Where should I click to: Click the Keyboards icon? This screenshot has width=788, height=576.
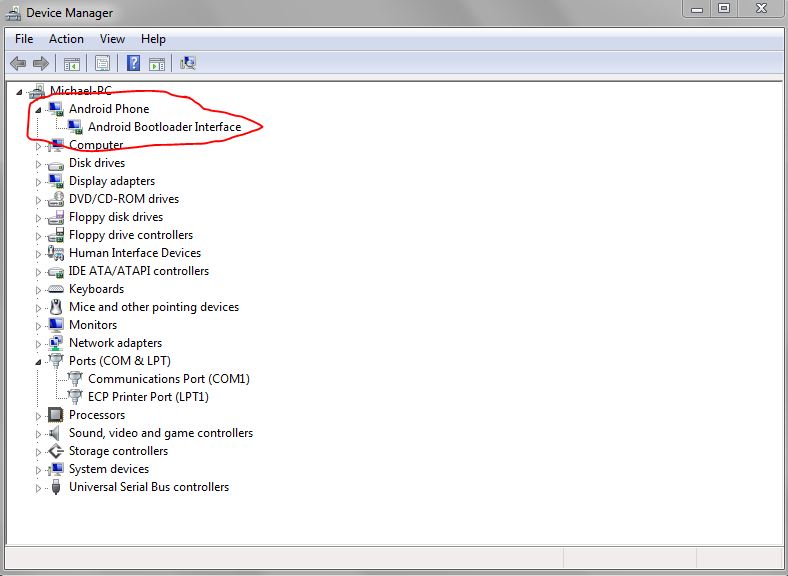[x=55, y=289]
